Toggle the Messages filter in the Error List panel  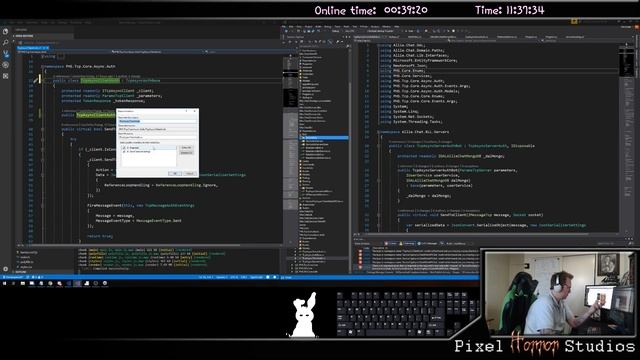tap(427, 244)
